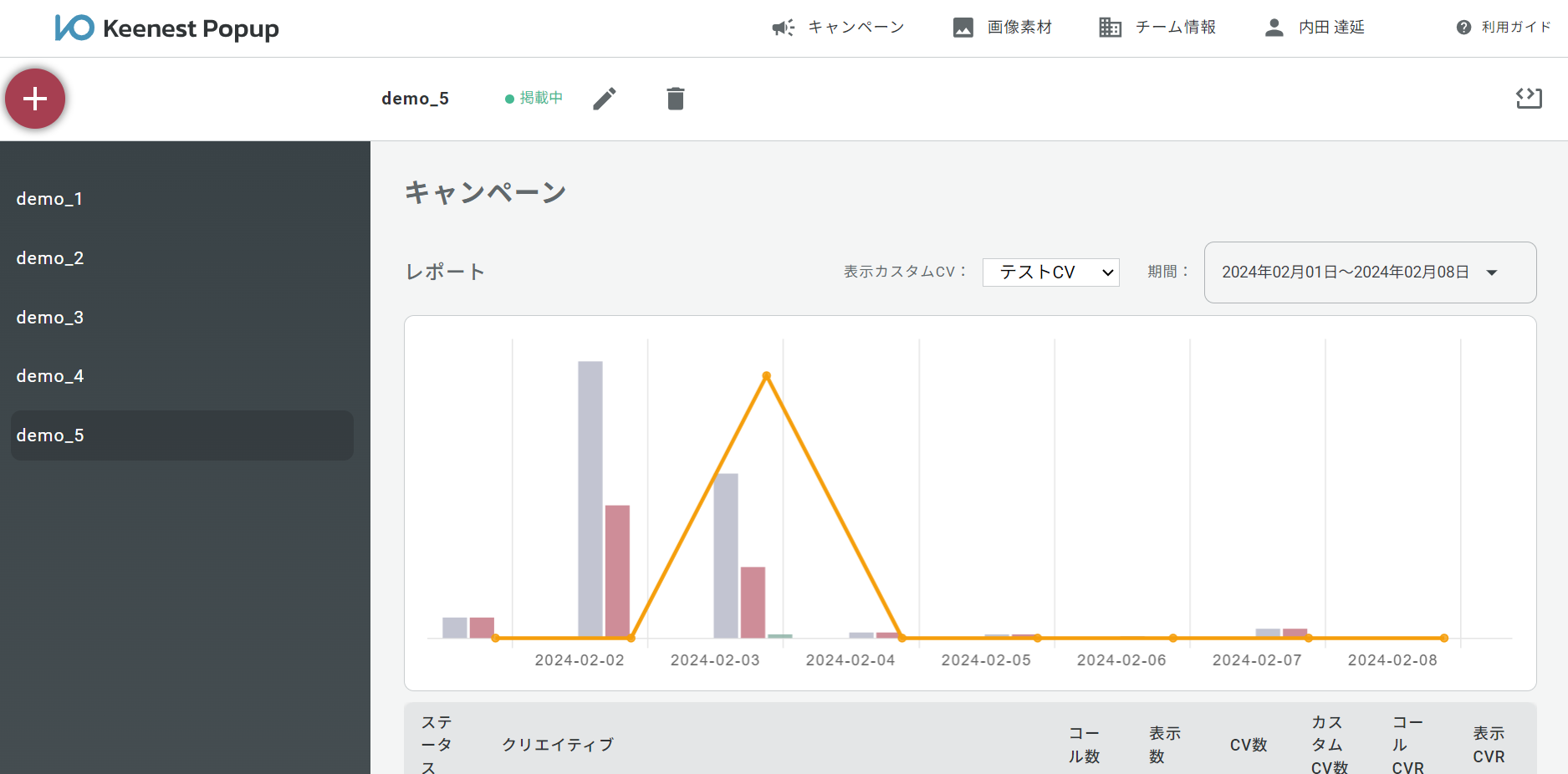Viewport: 1568px width, 774px height.
Task: Open the 画像素材 image library icon
Action: coord(962,27)
